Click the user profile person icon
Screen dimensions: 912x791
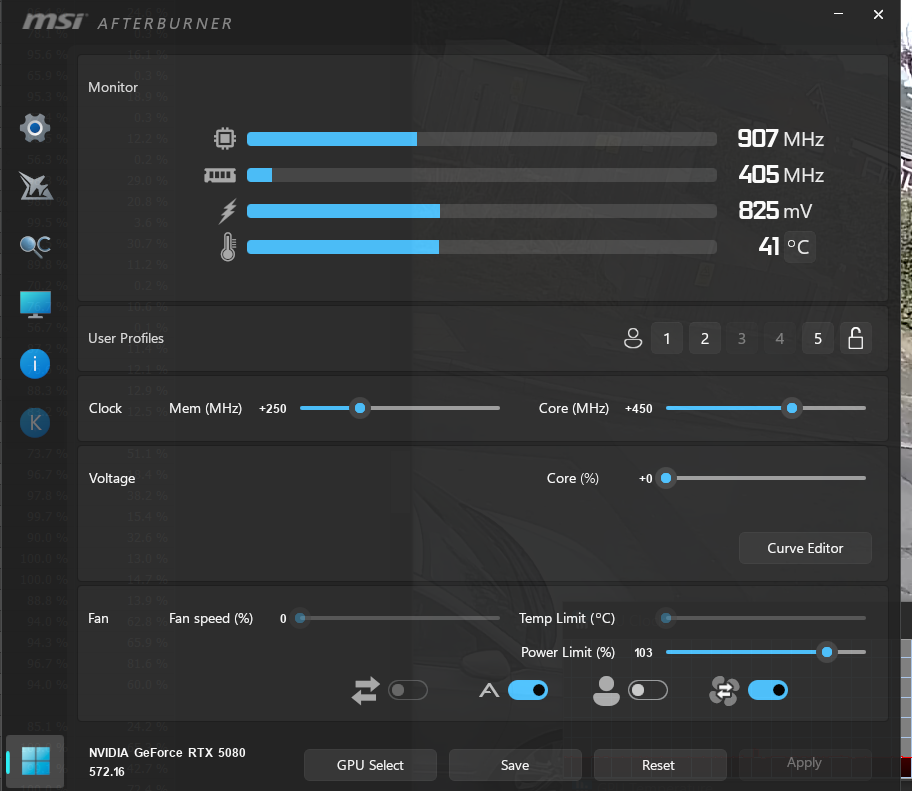[632, 339]
